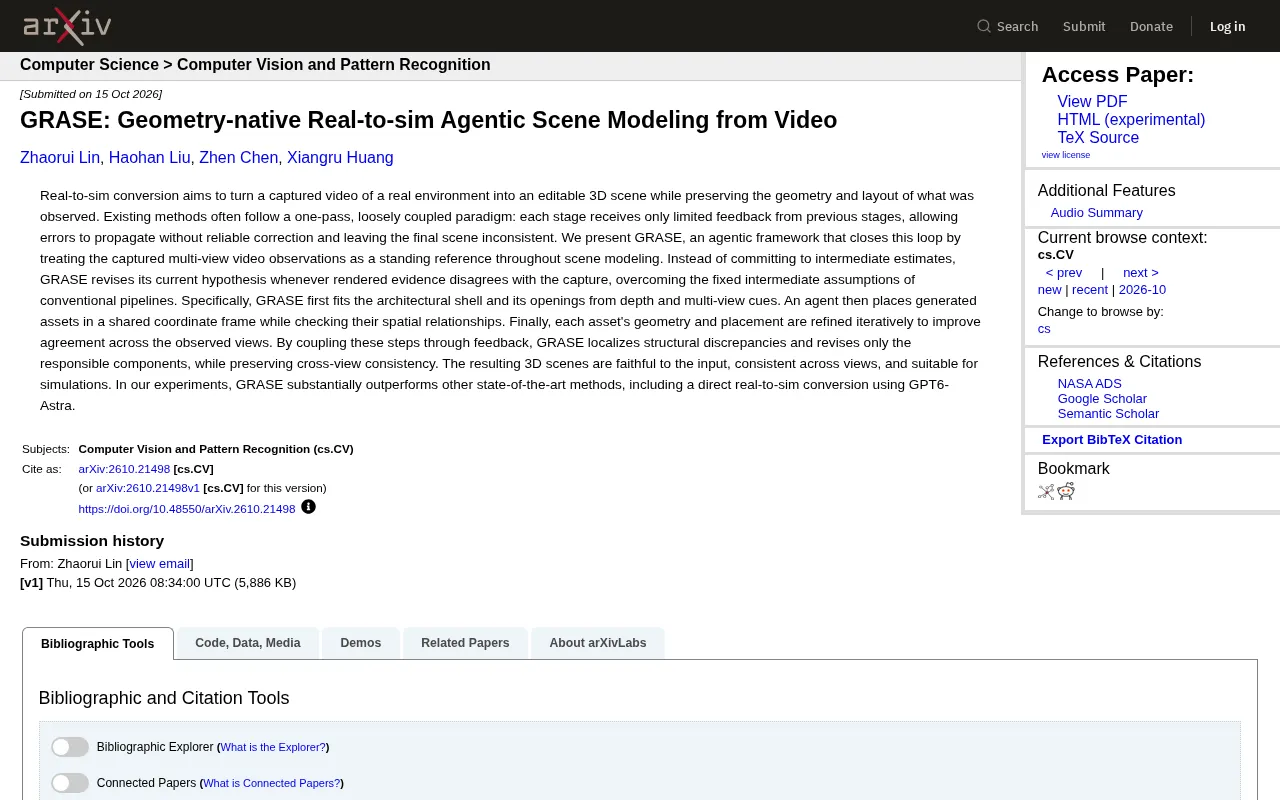Open author Haohan Liu's page
This screenshot has height=800, width=1280.
tap(149, 158)
